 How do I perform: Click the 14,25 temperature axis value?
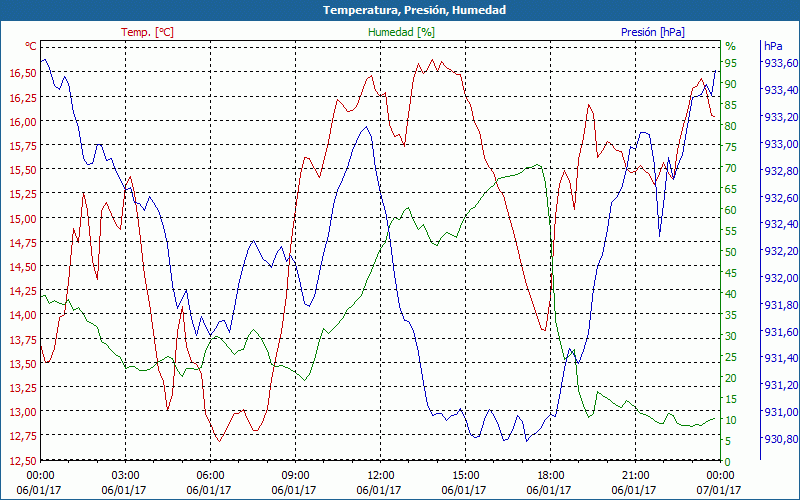23,291
